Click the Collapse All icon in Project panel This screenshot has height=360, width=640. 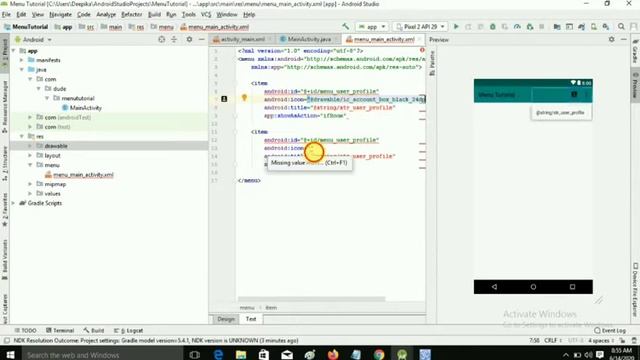(x=174, y=40)
